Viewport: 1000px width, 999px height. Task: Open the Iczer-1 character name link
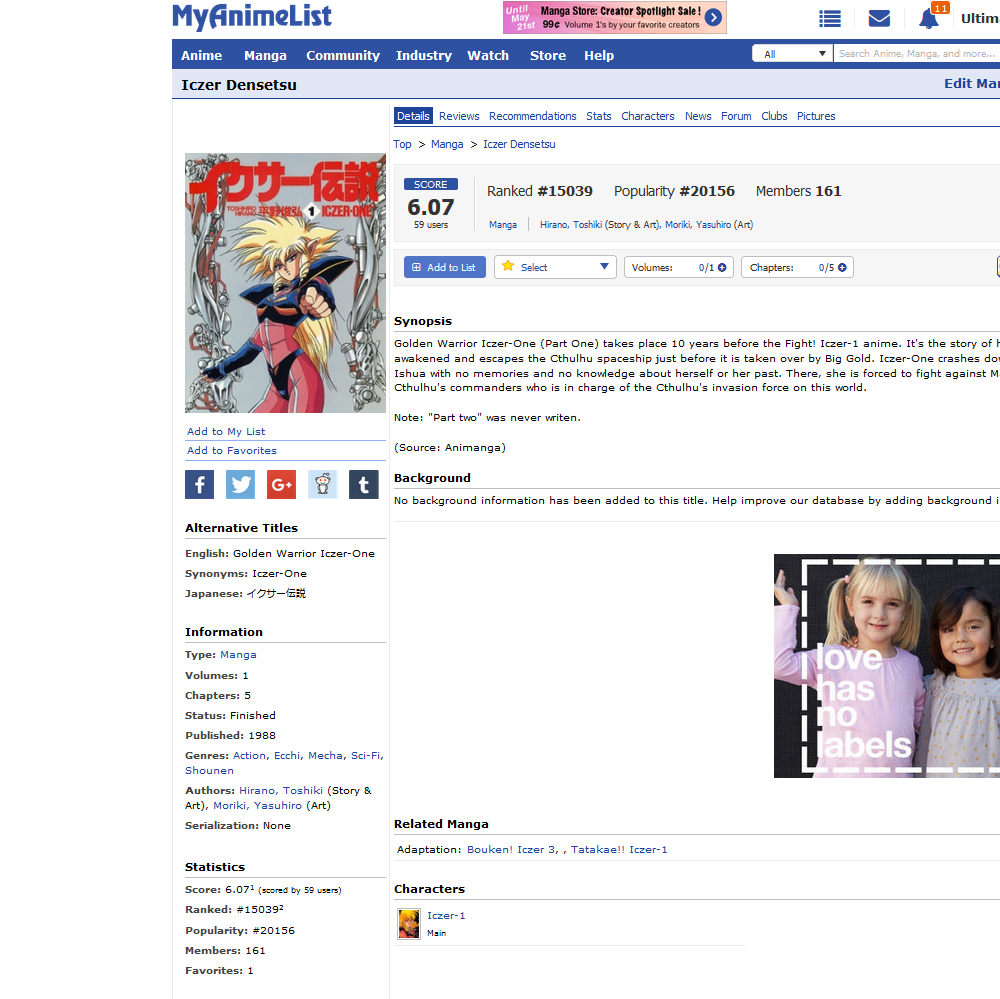click(x=446, y=915)
